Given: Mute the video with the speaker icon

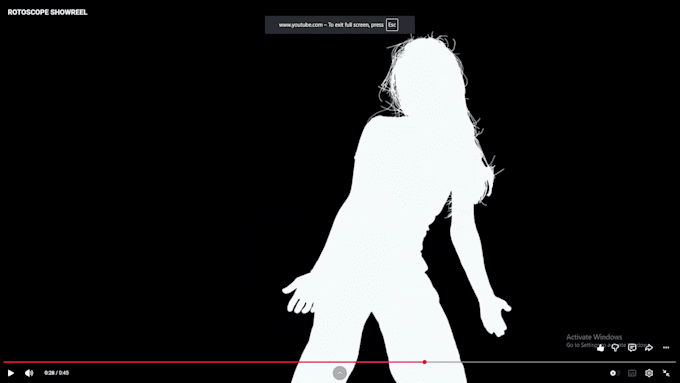Looking at the screenshot, I should tap(29, 373).
